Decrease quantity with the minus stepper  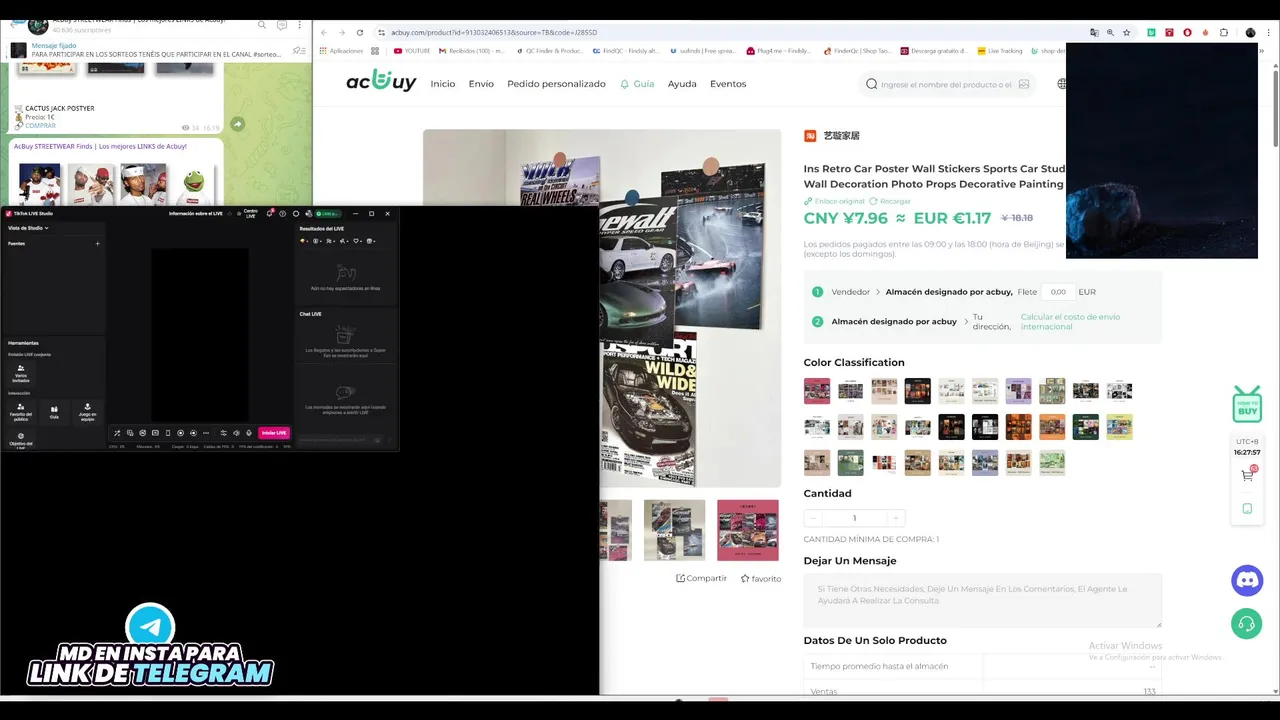pos(813,518)
